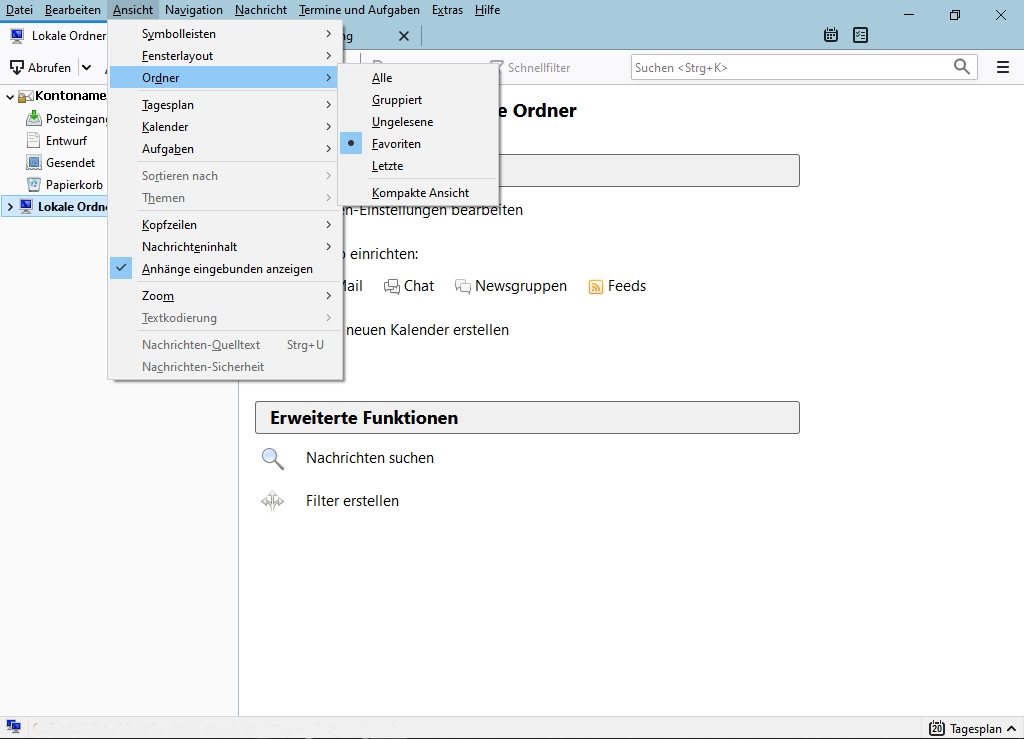Click into the Suchen search field

pyautogui.click(x=790, y=67)
